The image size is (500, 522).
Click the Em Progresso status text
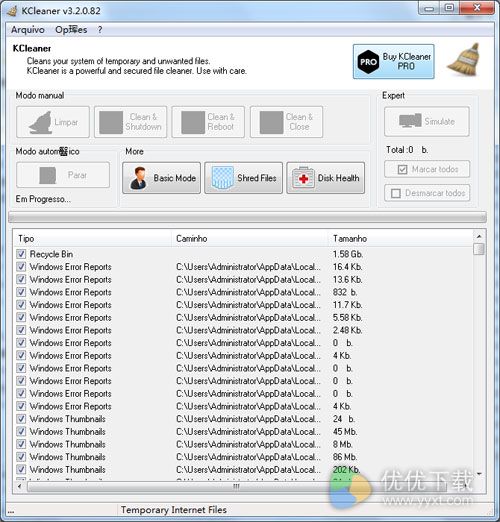(43, 199)
